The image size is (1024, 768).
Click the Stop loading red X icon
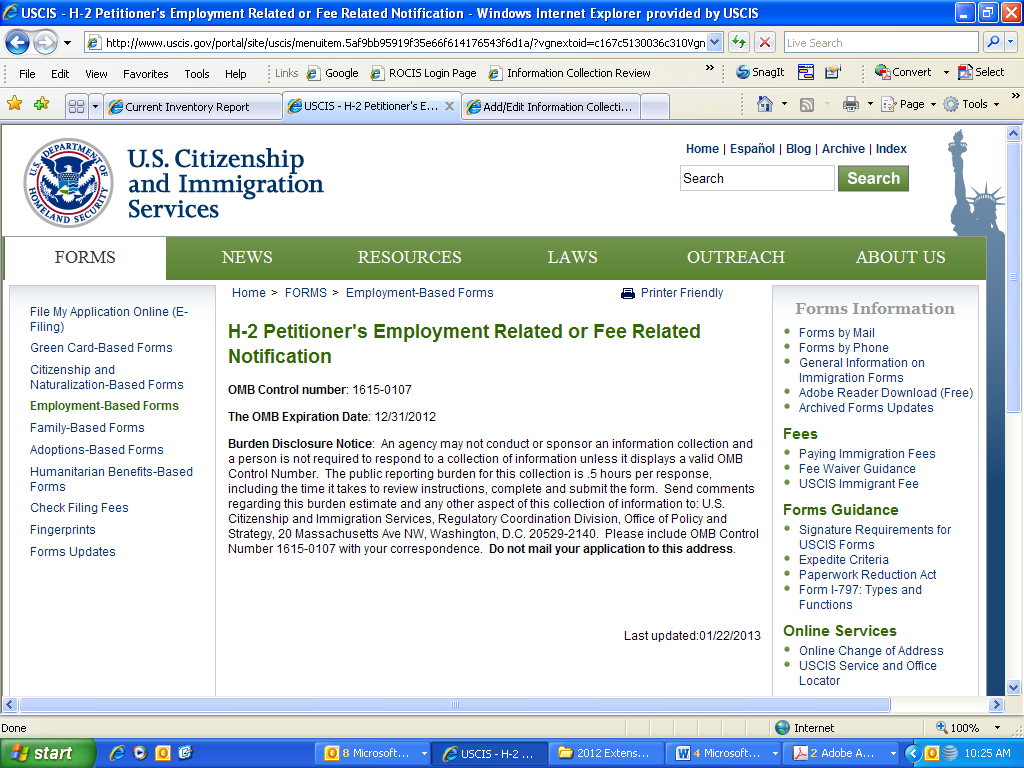[765, 43]
